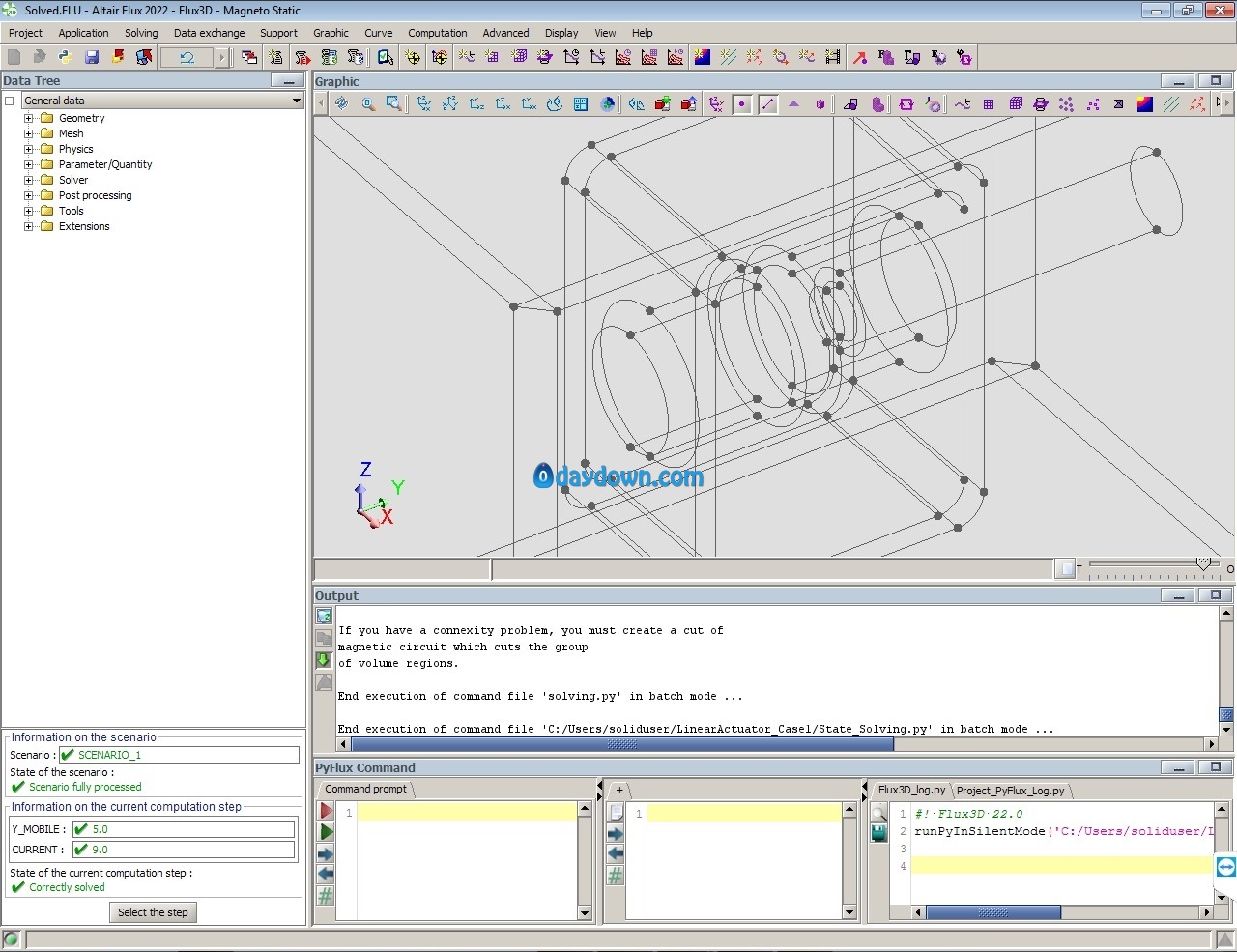Click the color globe render icon
This screenshot has height=952, width=1237.
[608, 103]
